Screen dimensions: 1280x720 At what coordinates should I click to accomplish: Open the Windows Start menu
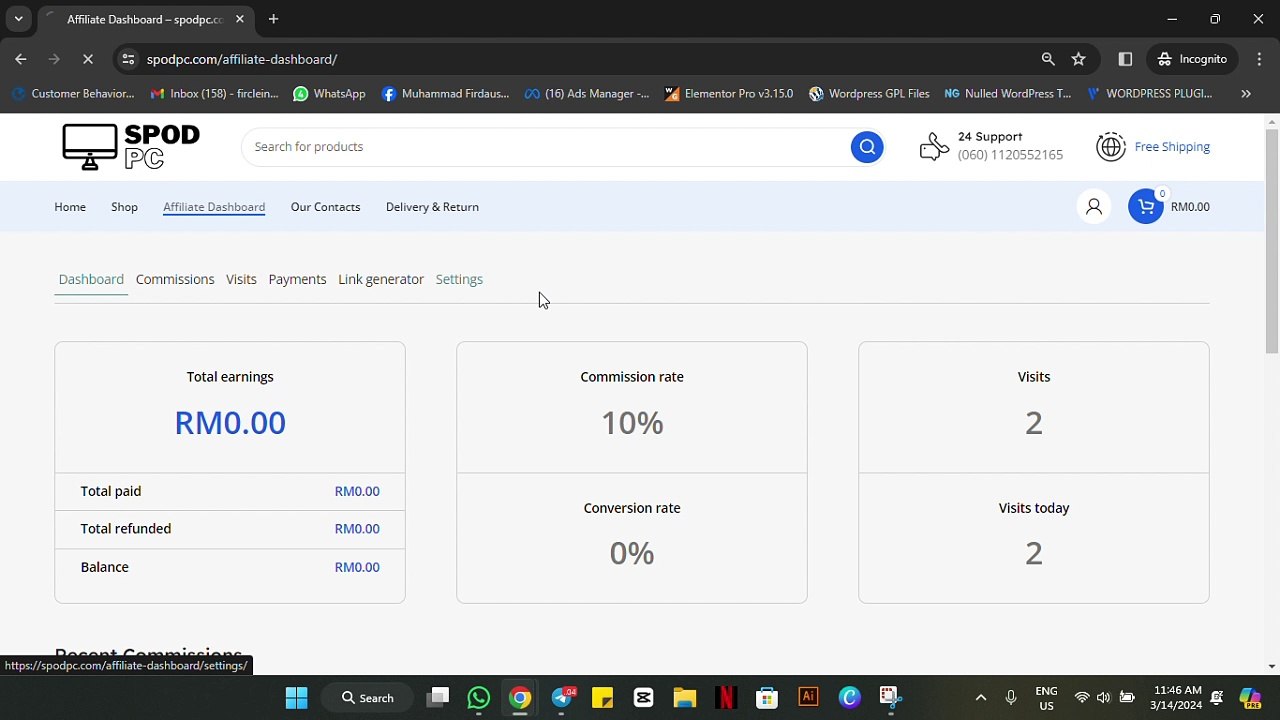coord(297,697)
